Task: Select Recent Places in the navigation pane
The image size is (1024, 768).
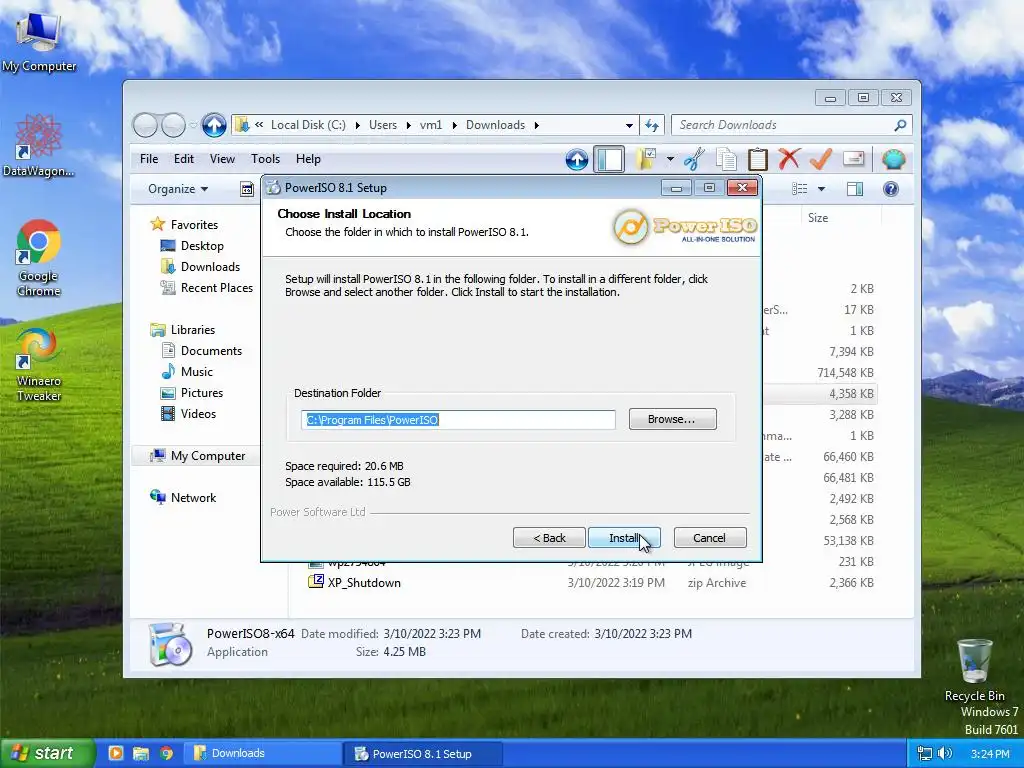Action: point(217,287)
